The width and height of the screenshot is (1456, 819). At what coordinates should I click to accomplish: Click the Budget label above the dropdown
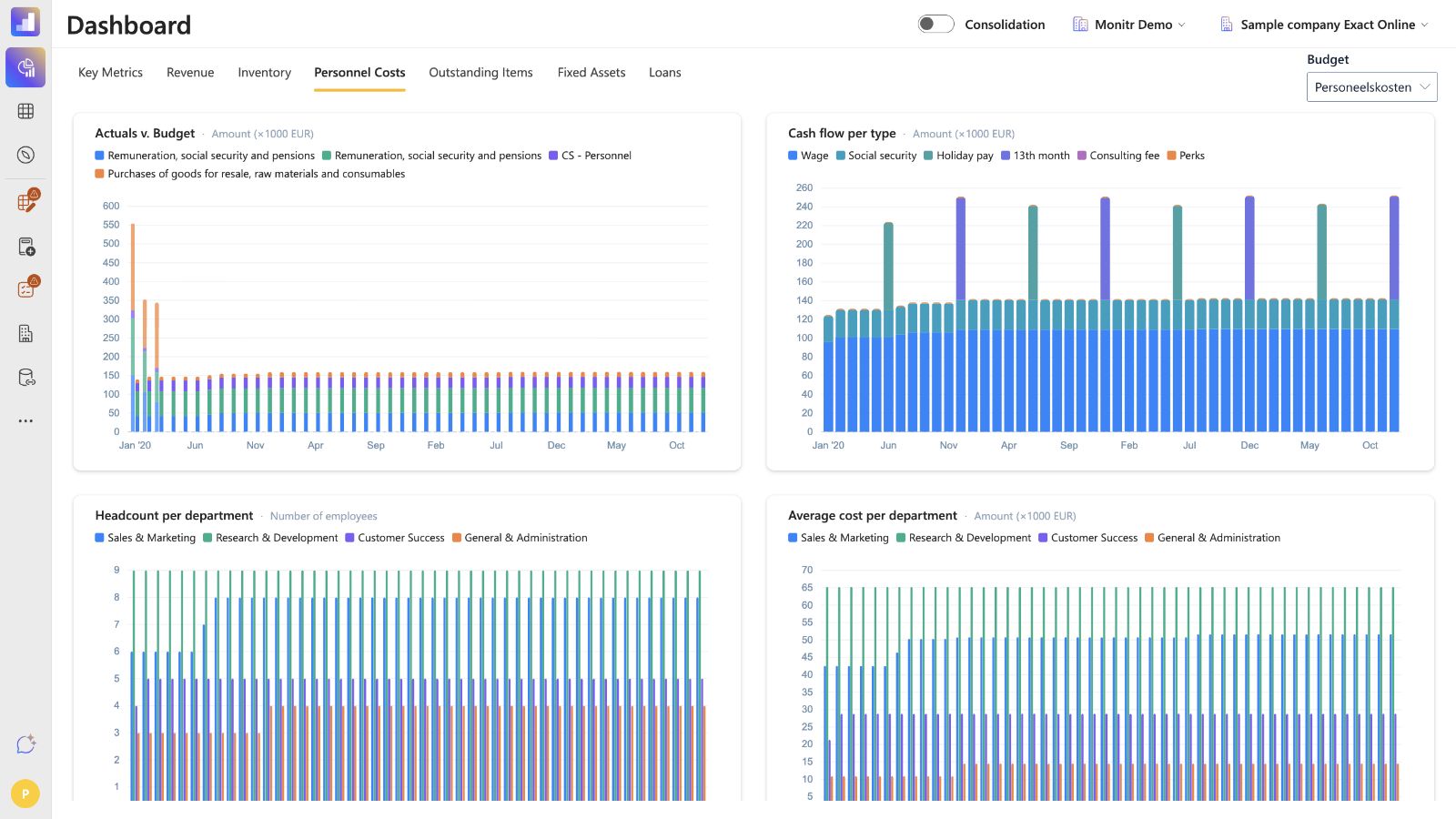(x=1328, y=59)
